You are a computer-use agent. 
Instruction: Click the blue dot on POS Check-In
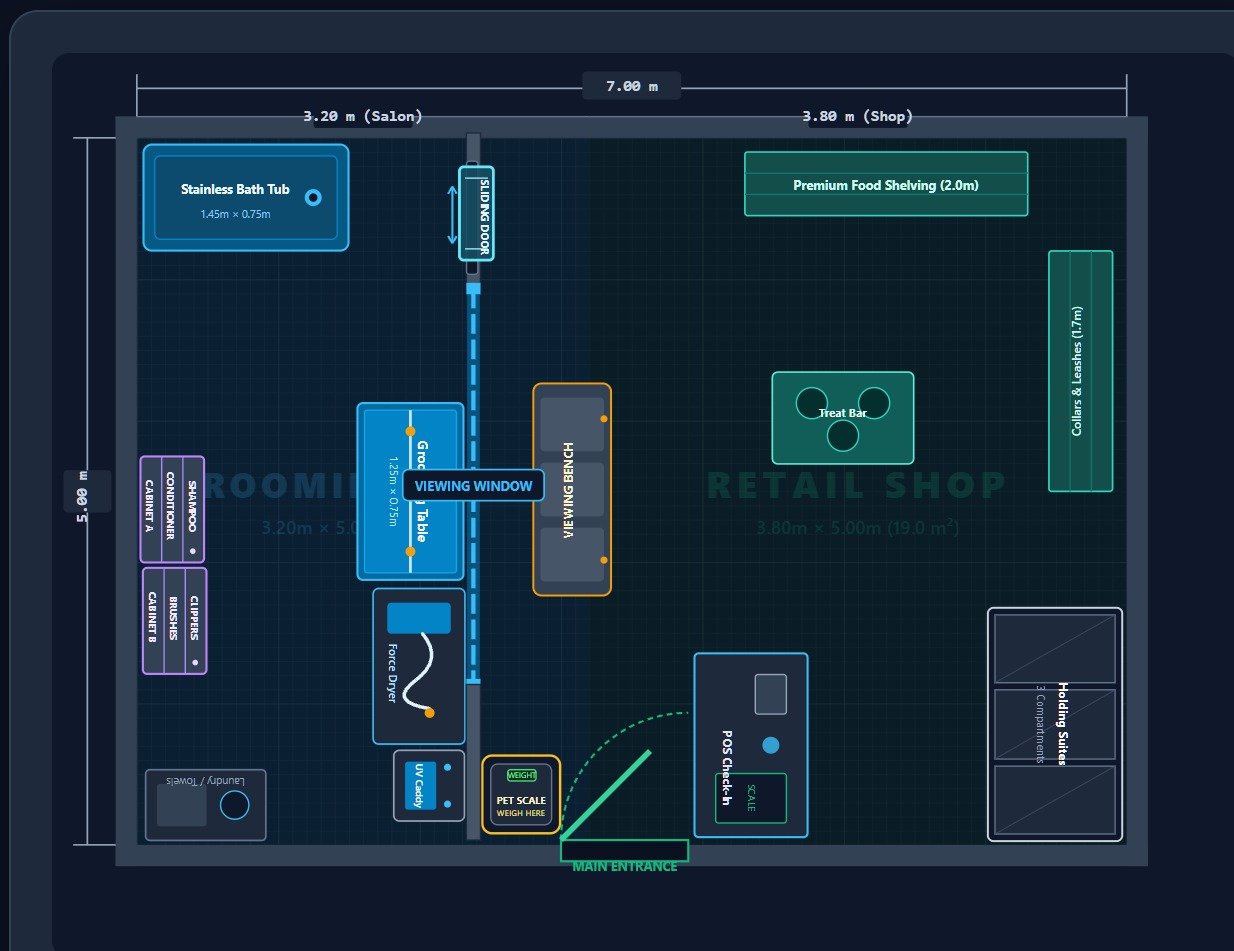[770, 745]
